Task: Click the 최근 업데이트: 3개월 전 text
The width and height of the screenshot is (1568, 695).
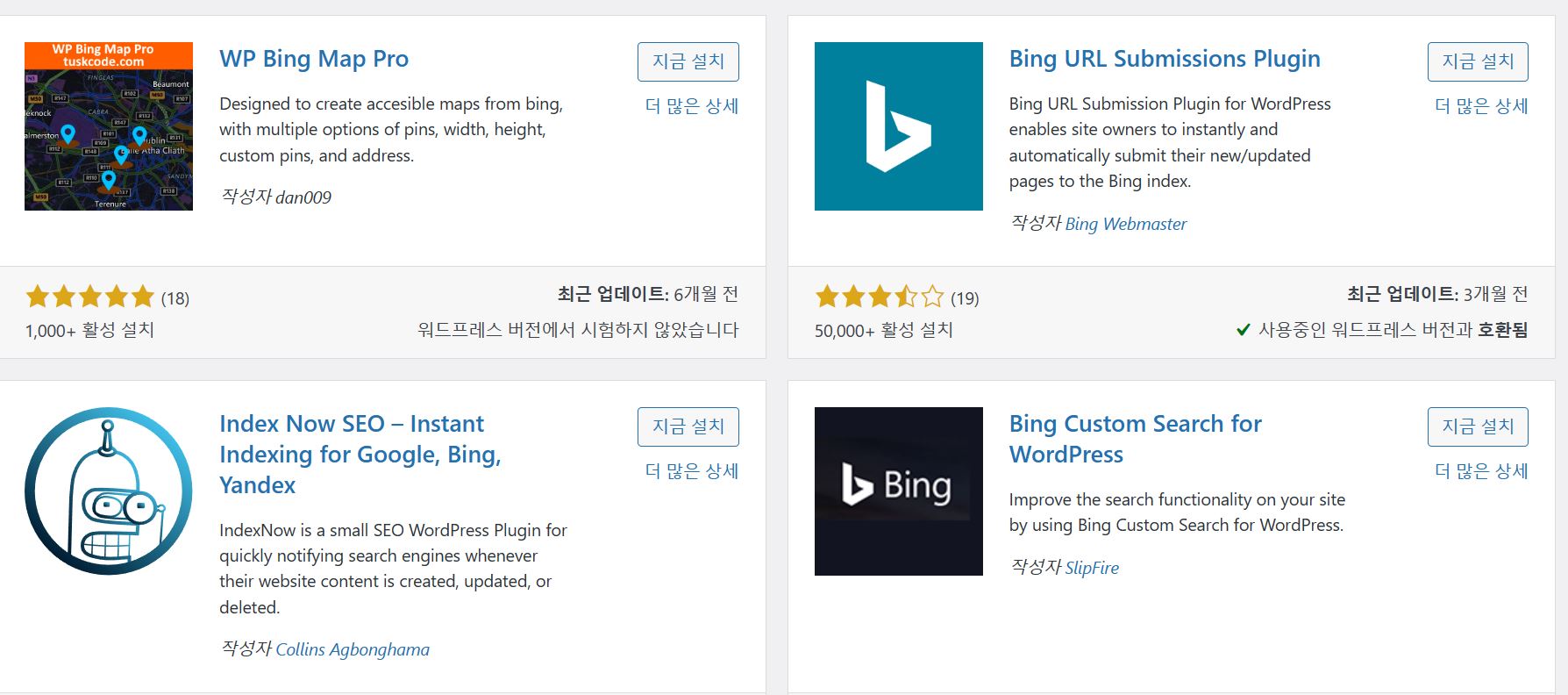Action: tap(1437, 294)
